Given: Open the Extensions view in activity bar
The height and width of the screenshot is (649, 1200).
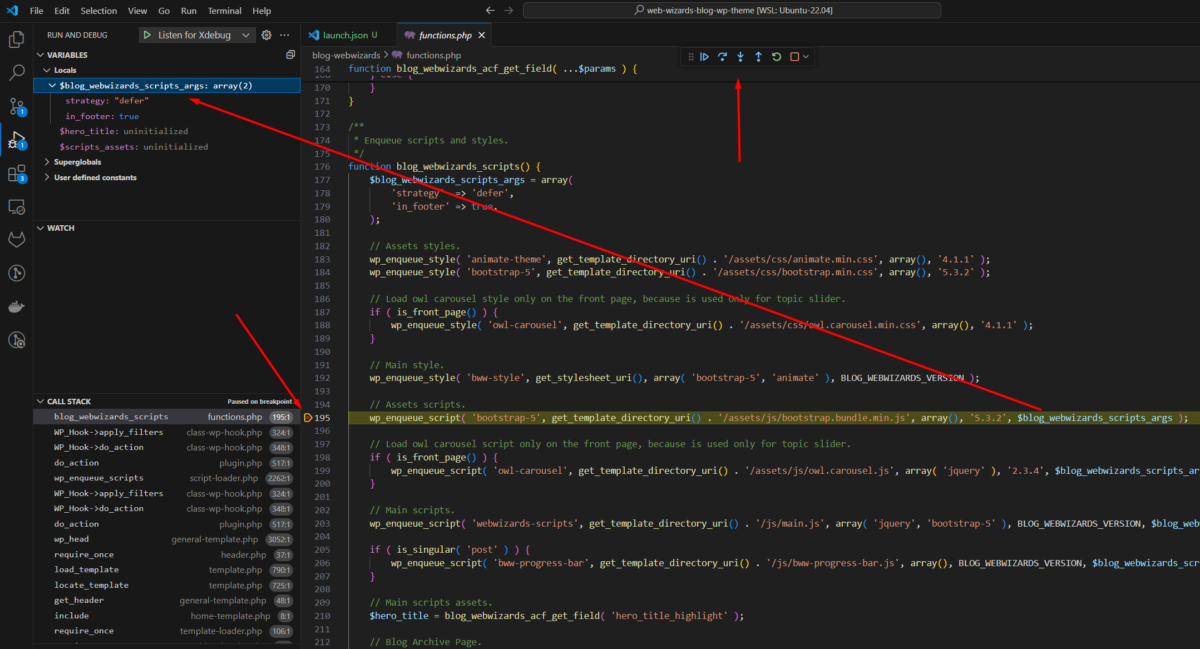Looking at the screenshot, I should coord(16,174).
